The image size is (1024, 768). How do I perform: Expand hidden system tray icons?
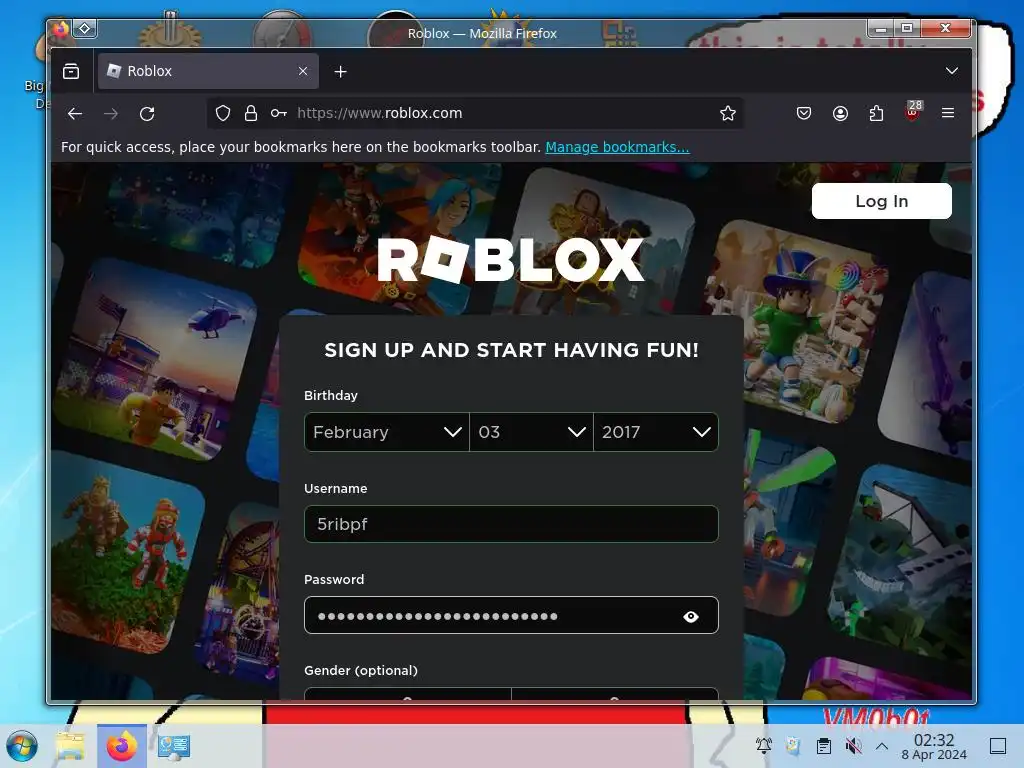(882, 745)
